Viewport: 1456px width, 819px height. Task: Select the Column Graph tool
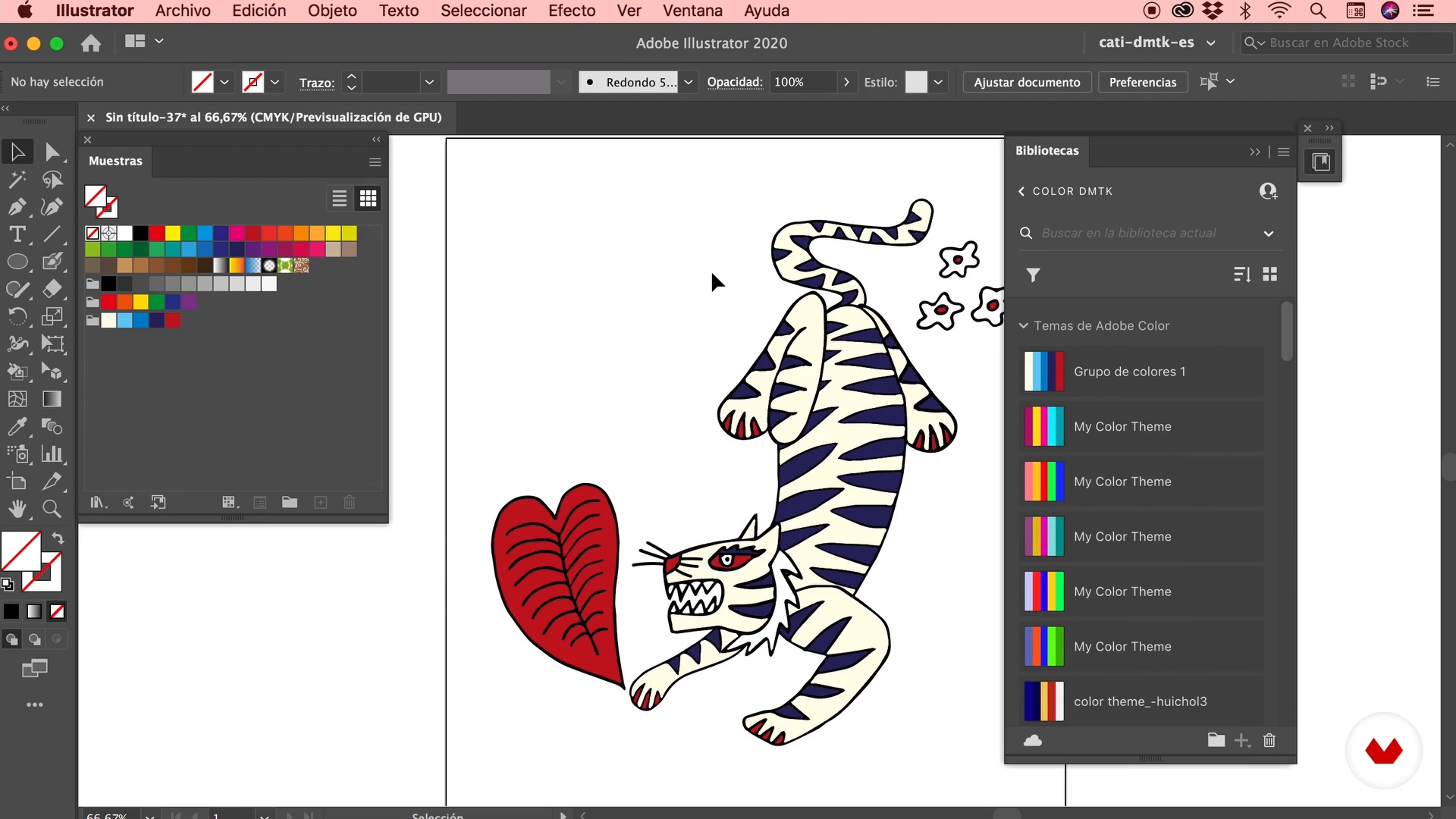[x=52, y=453]
